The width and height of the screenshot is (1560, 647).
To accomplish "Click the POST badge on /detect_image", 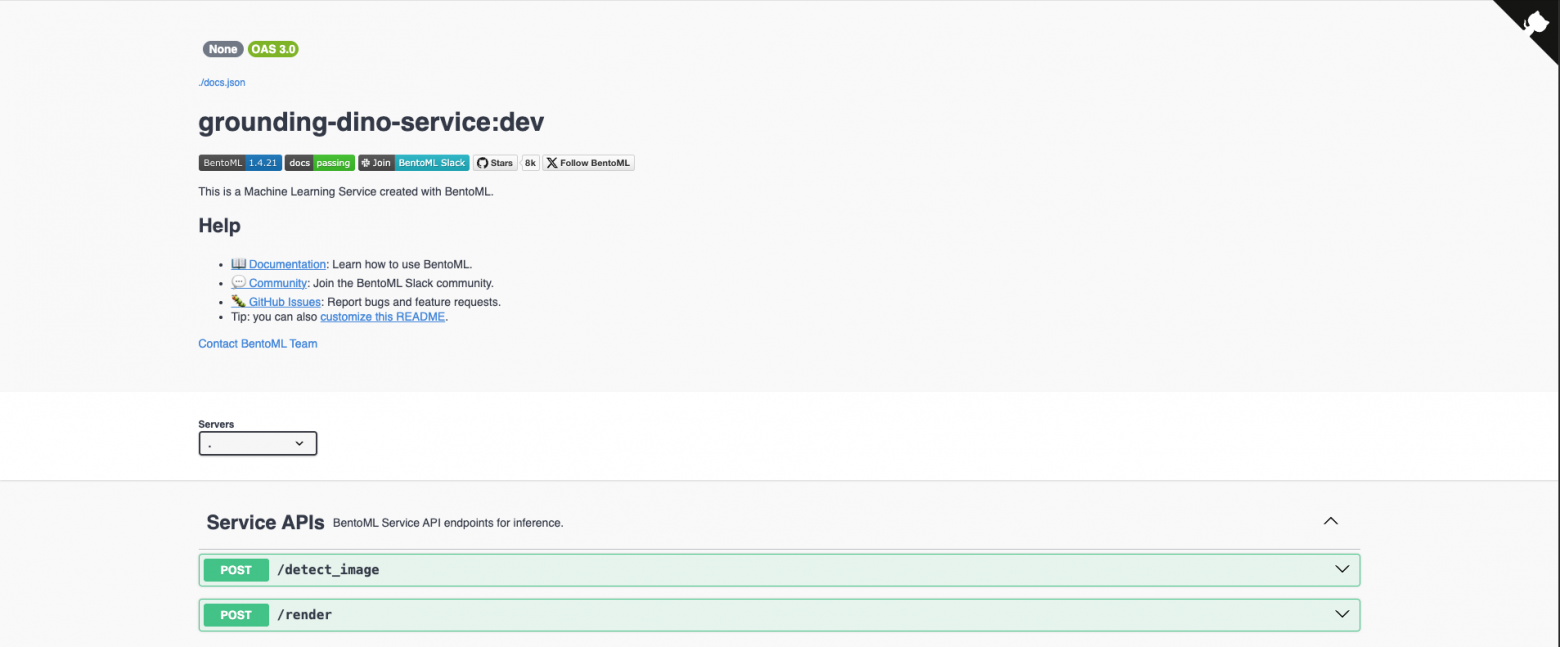I will (x=235, y=569).
